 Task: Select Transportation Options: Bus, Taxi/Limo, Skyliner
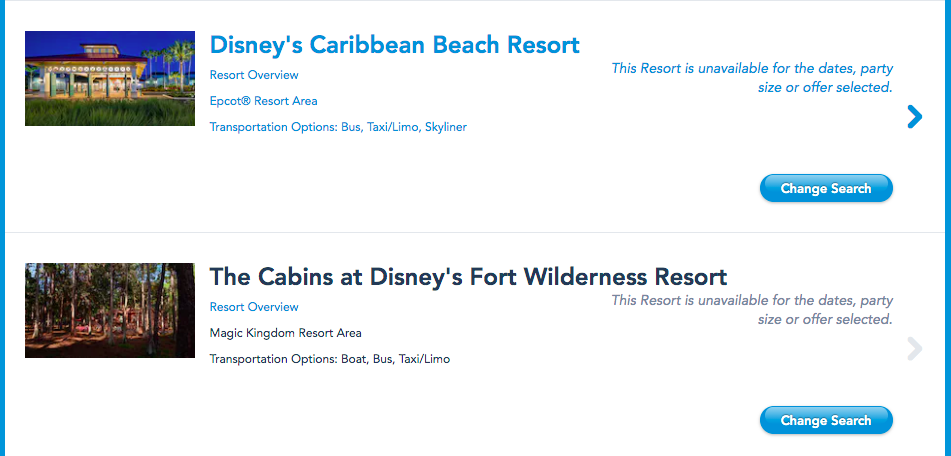click(x=338, y=127)
